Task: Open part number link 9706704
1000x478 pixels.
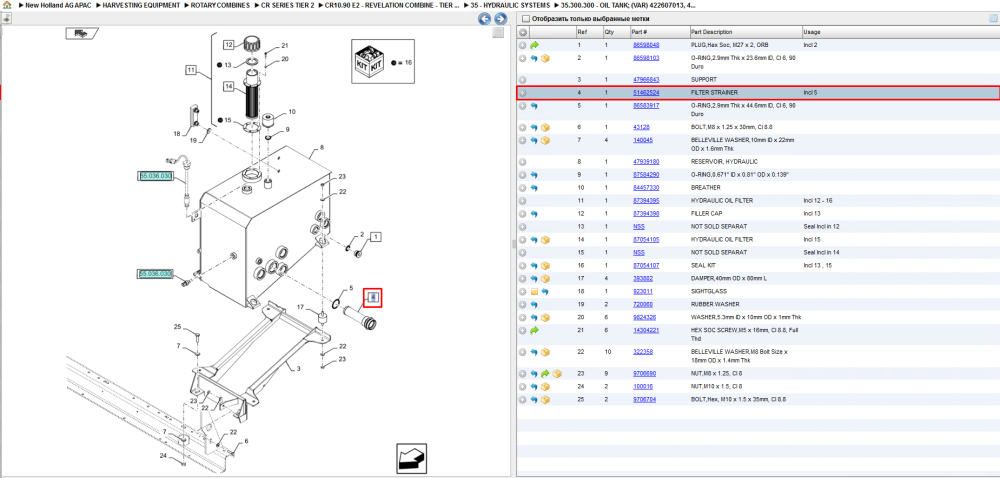Action: (643, 400)
